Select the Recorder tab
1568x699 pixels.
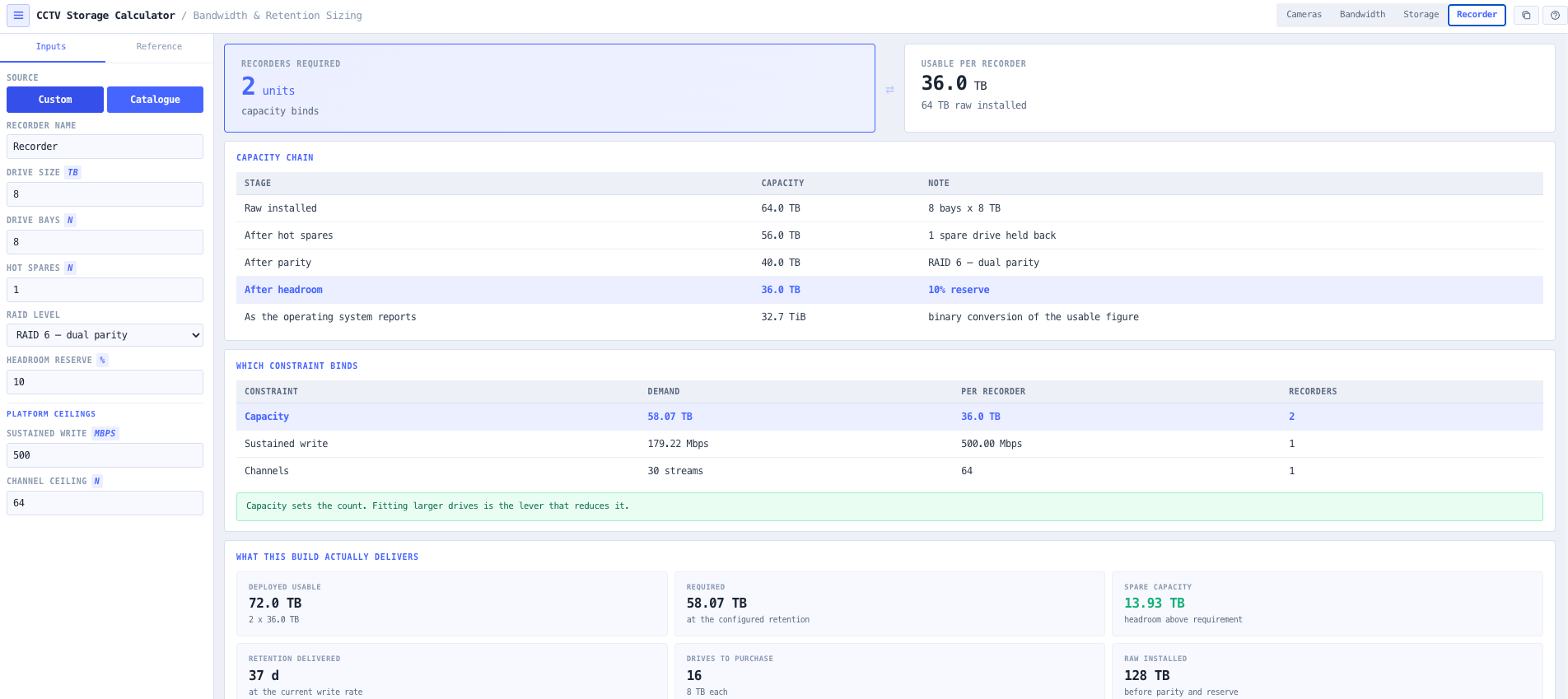point(1477,15)
